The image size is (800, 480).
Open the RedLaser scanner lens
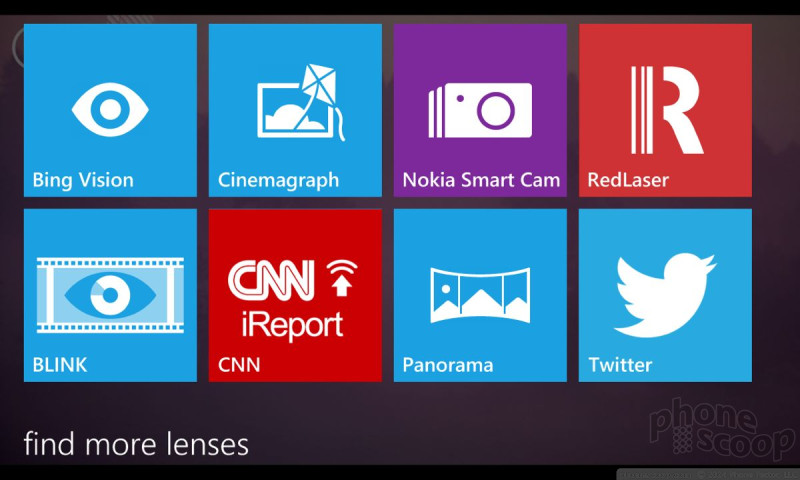[x=665, y=110]
